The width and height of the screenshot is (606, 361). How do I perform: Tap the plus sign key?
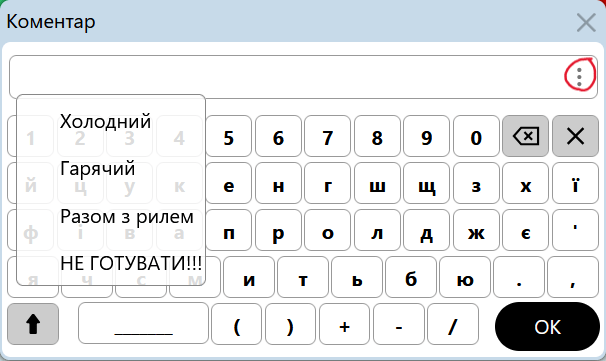(344, 324)
